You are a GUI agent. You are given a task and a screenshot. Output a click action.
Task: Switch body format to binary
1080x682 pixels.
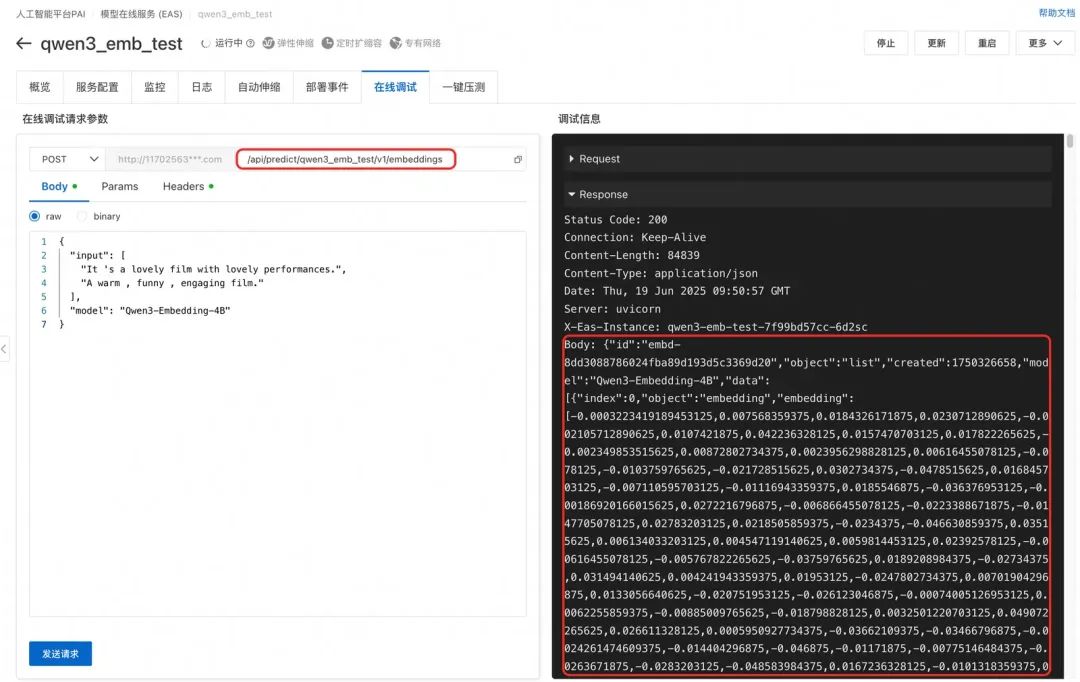83,216
